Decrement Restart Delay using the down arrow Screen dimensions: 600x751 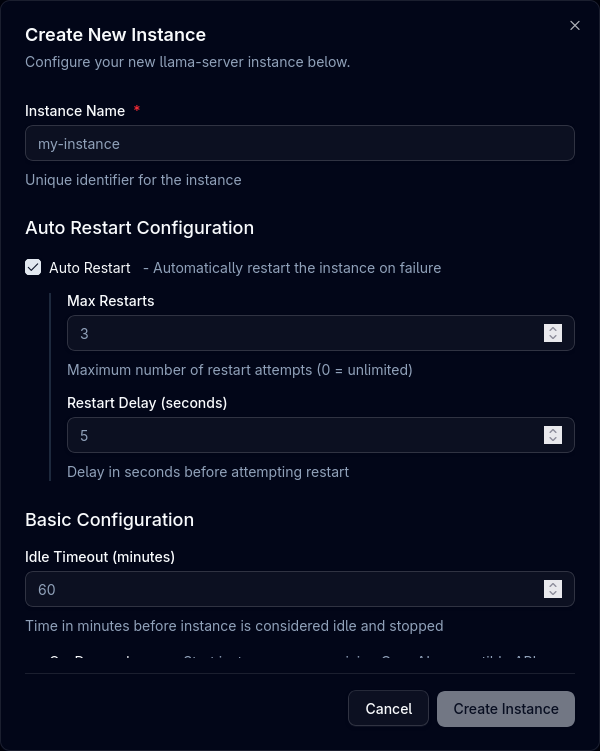tap(553, 440)
